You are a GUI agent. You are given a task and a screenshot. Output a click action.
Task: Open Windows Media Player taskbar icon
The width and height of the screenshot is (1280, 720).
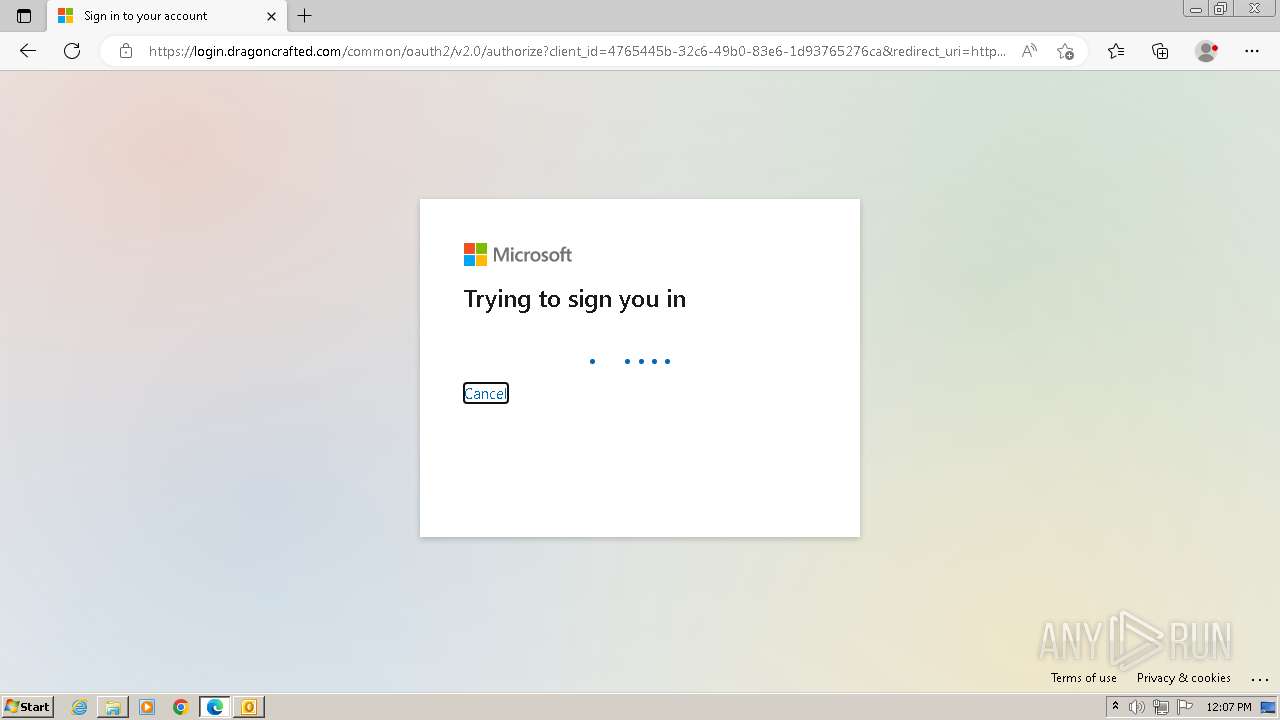click(x=147, y=707)
